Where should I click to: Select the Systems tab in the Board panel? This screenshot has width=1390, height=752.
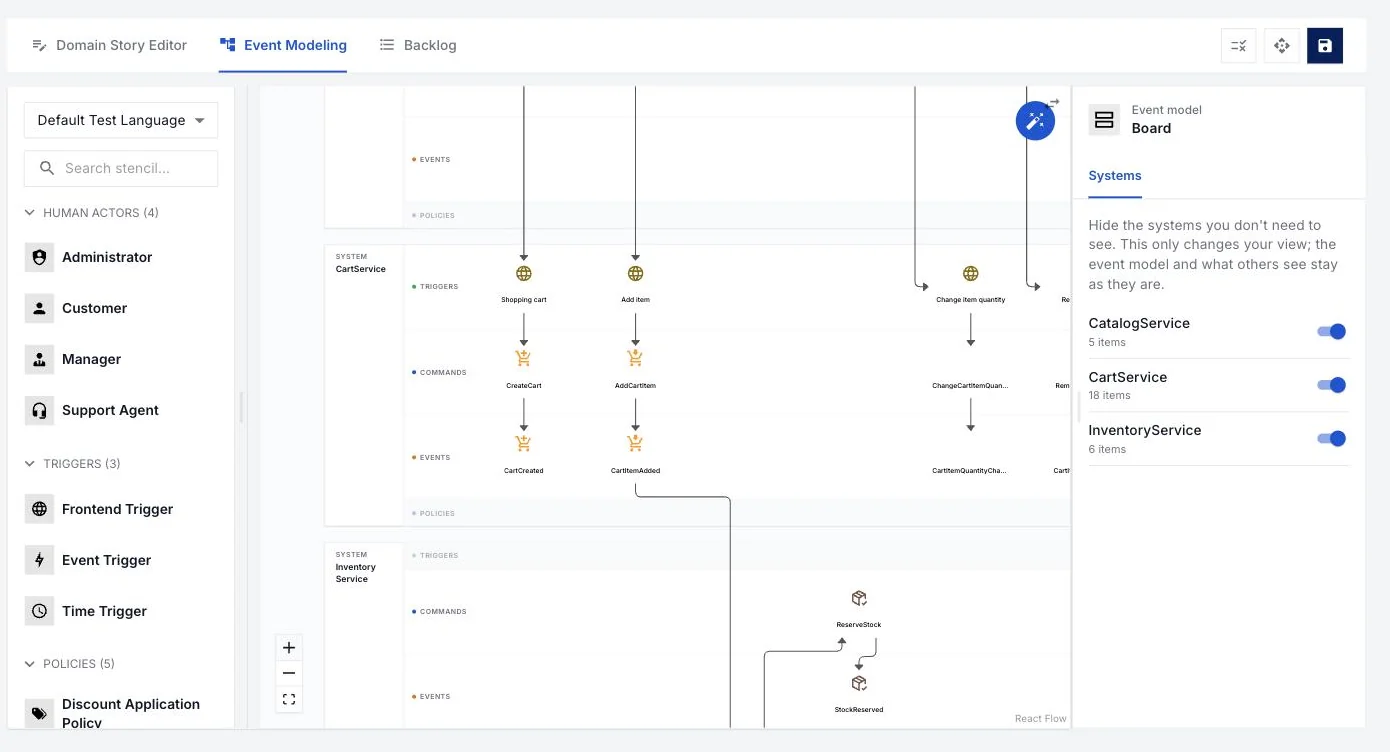coord(1114,176)
